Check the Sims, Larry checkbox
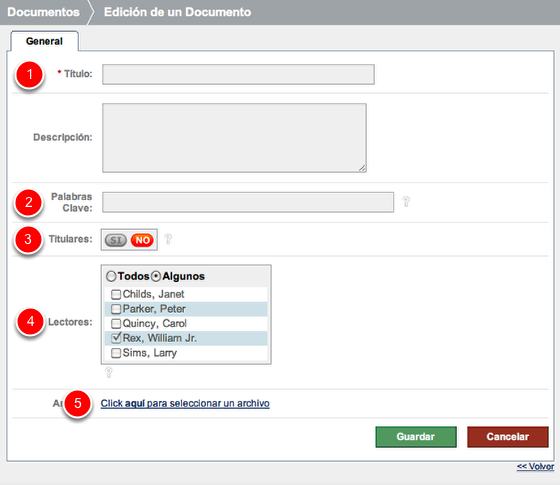 coord(116,353)
